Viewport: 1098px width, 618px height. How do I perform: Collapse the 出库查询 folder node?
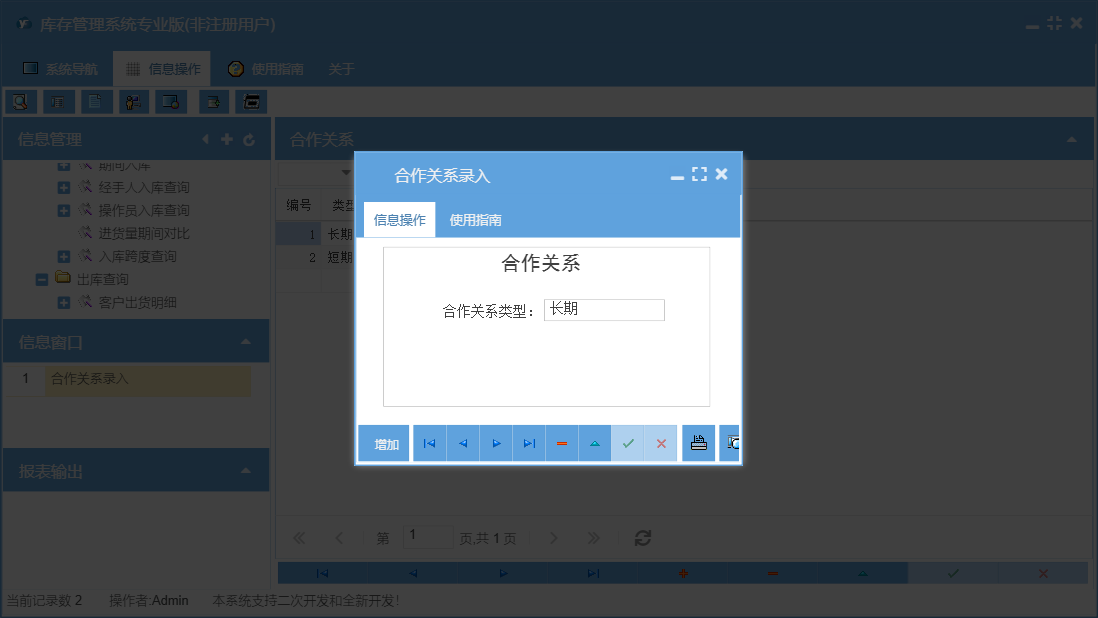[41, 278]
